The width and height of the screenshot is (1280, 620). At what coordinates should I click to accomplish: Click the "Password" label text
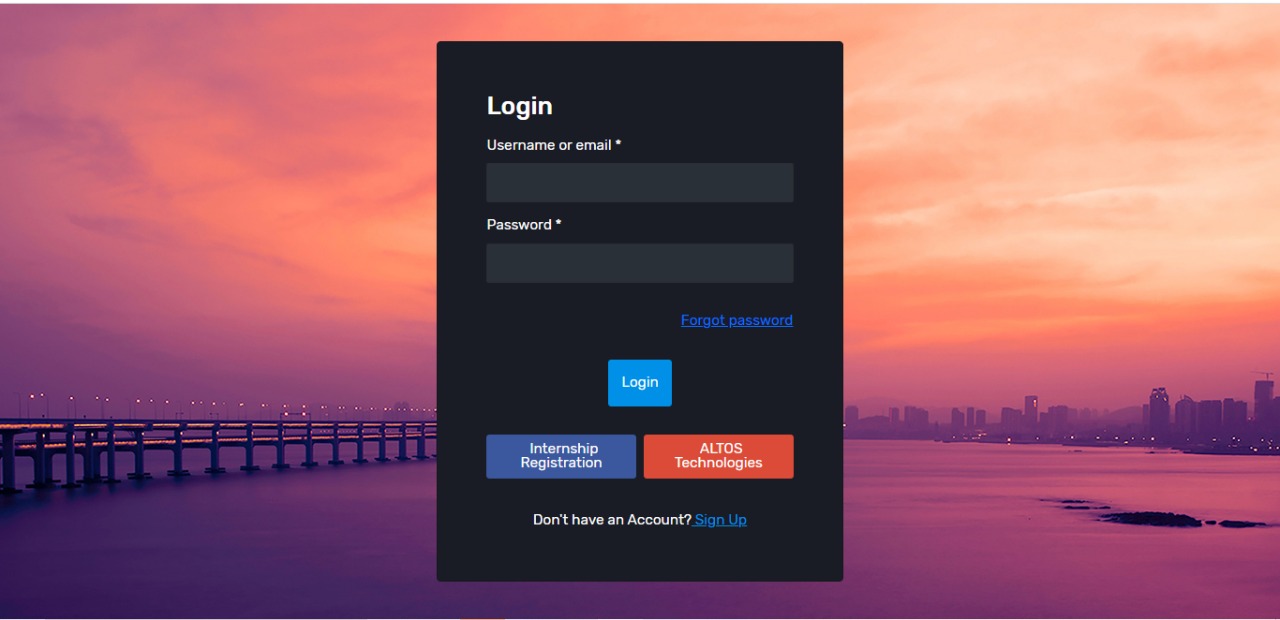pyautogui.click(x=519, y=225)
